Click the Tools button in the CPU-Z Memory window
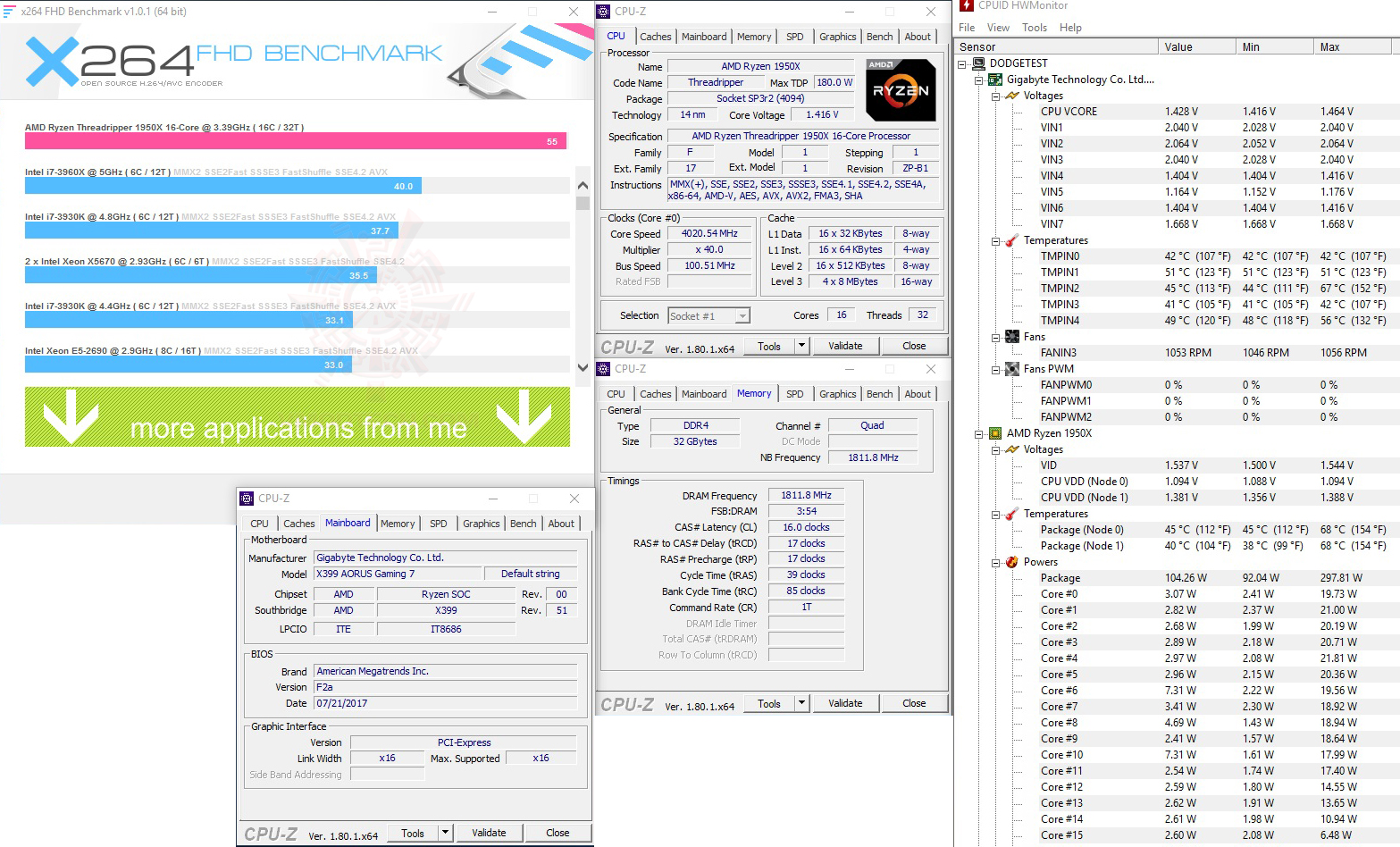This screenshot has height=847, width=1400. [768, 703]
